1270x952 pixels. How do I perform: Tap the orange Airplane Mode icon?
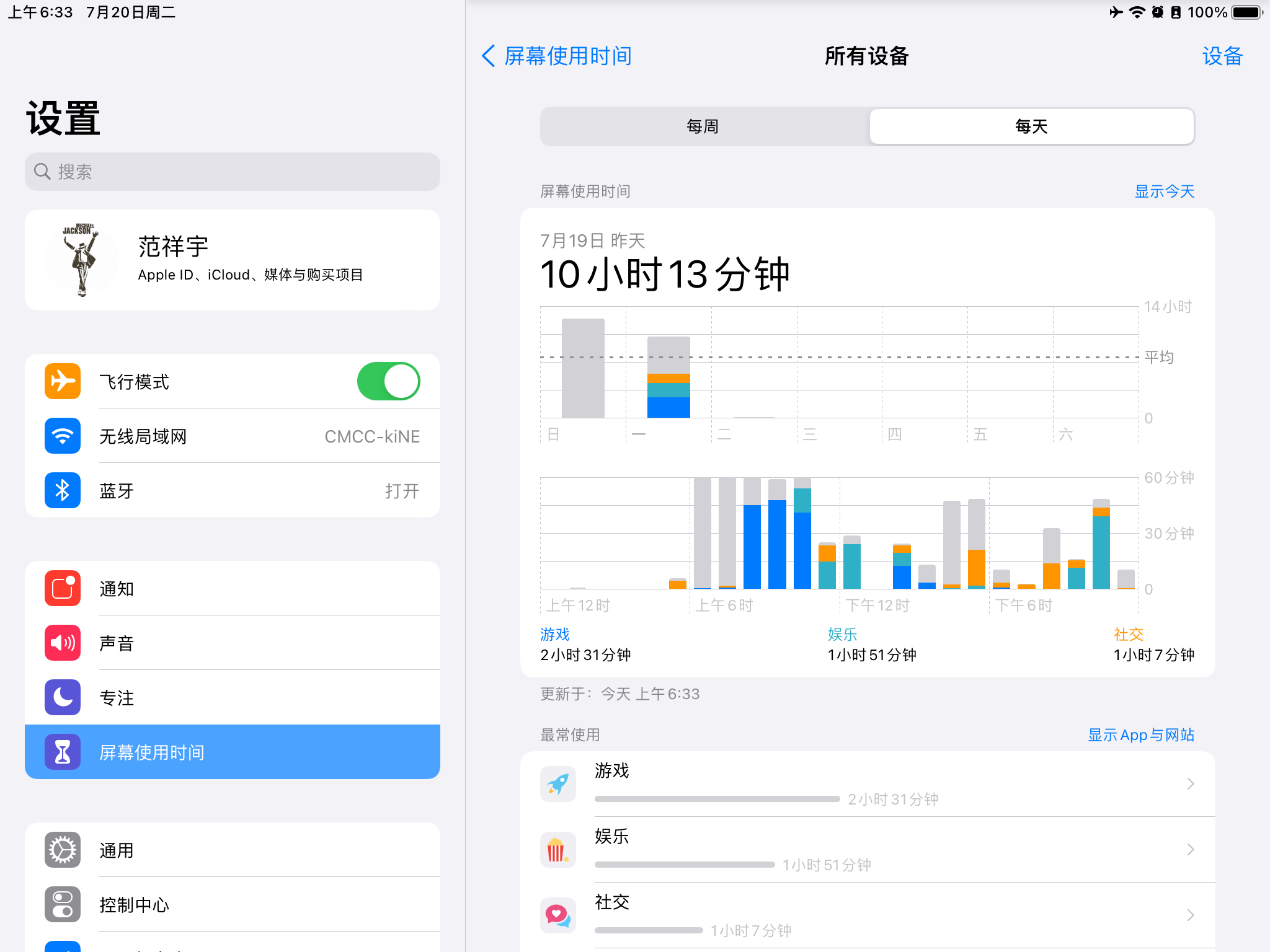coord(63,381)
